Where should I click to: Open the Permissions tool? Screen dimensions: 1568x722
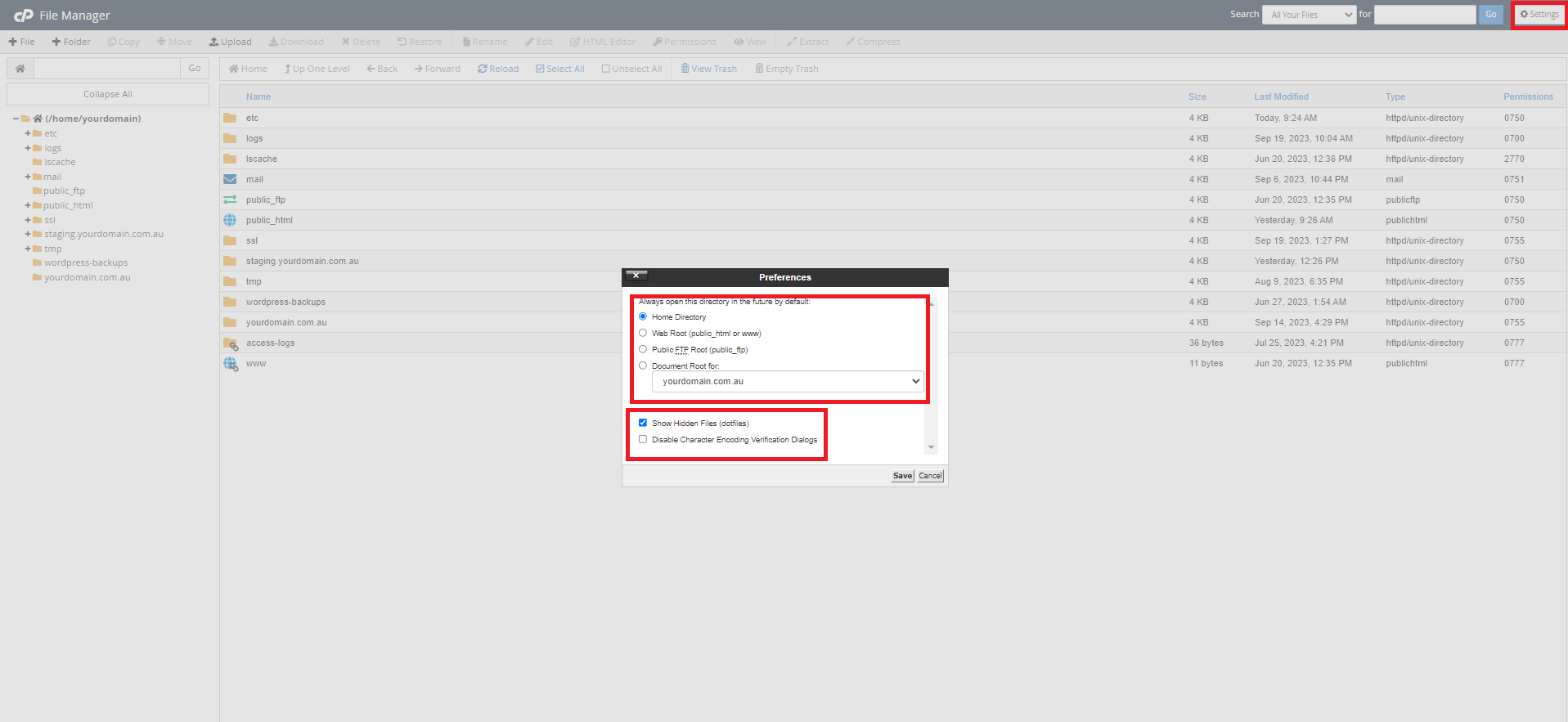[685, 42]
